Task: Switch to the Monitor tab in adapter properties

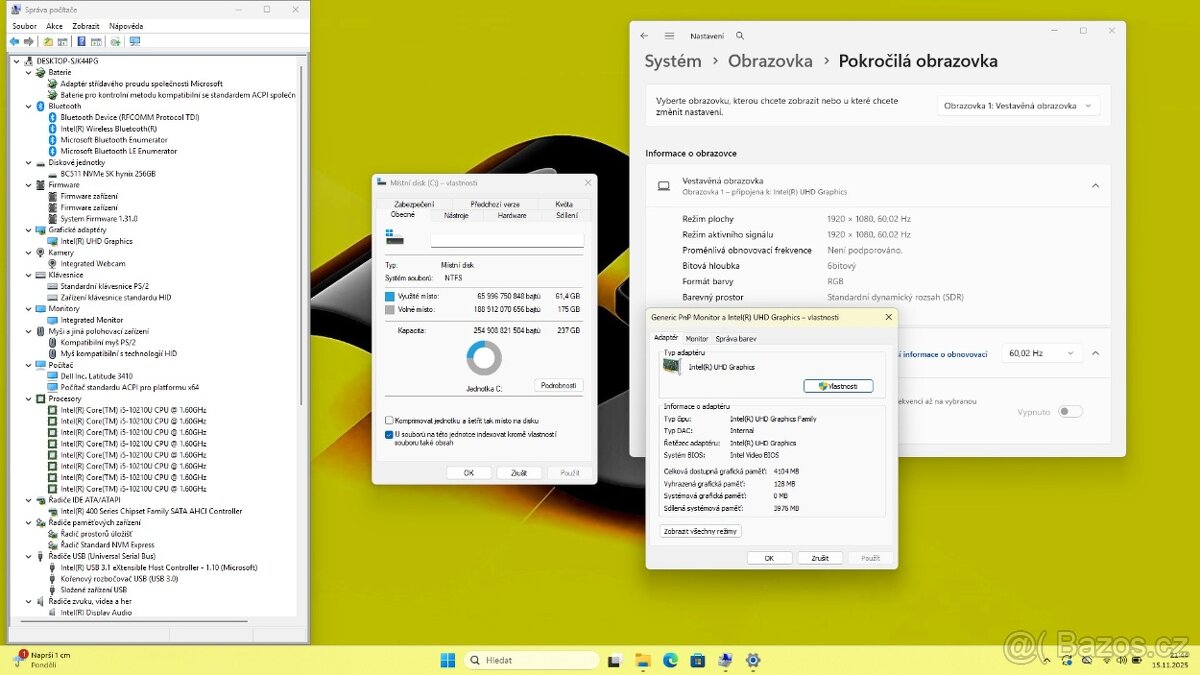Action: click(x=700, y=338)
